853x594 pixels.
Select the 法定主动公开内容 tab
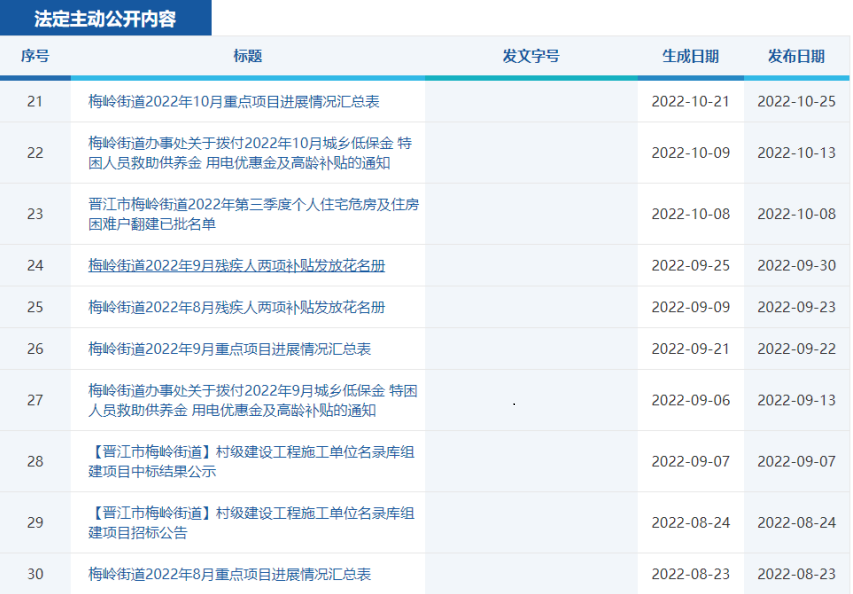[105, 18]
